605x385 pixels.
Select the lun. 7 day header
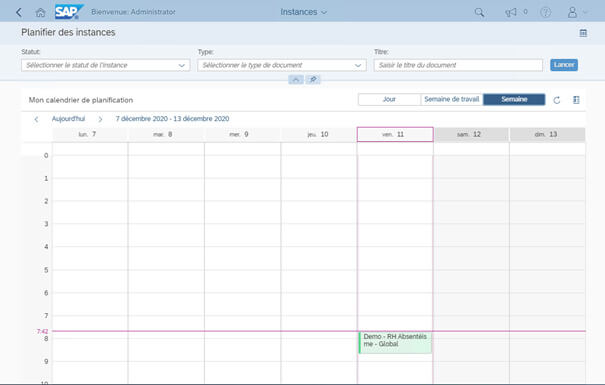tap(90, 134)
